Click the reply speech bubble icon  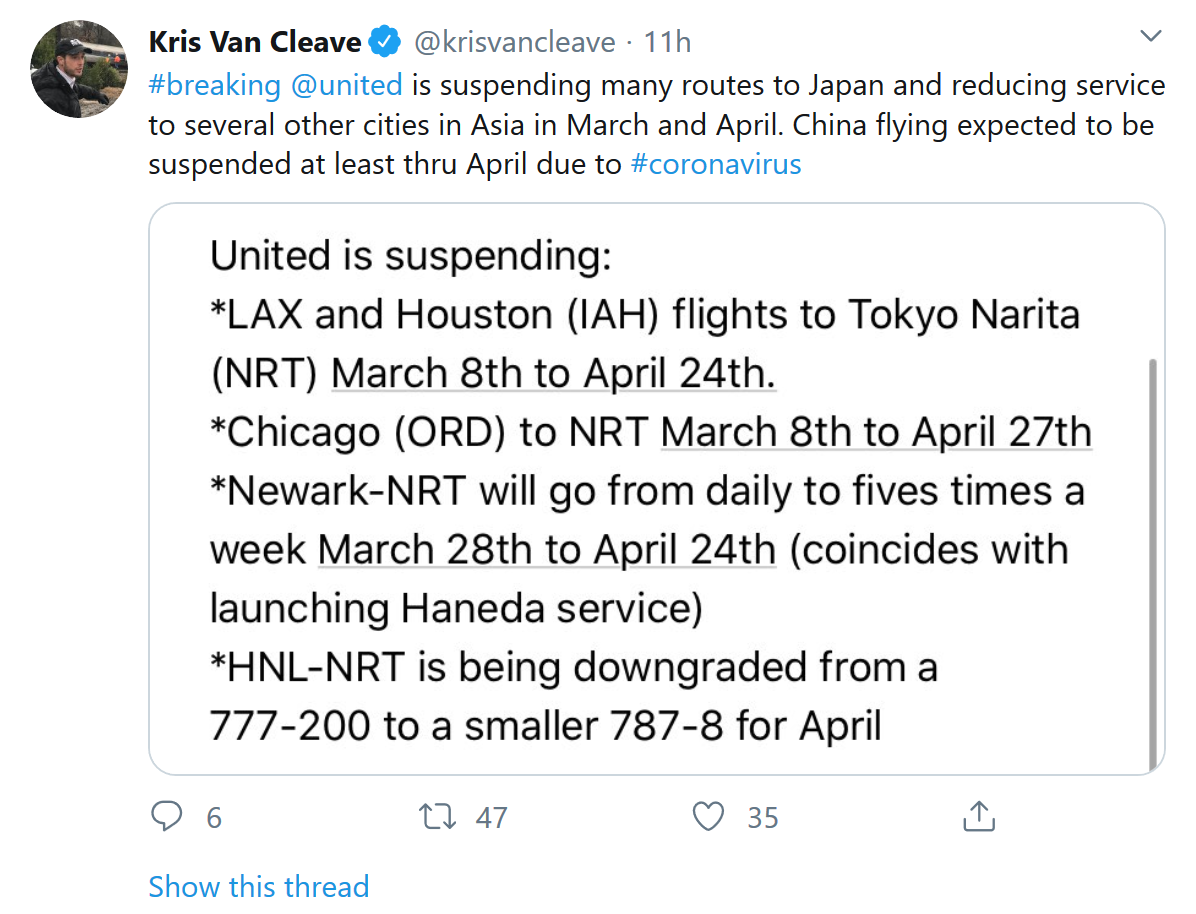point(166,817)
